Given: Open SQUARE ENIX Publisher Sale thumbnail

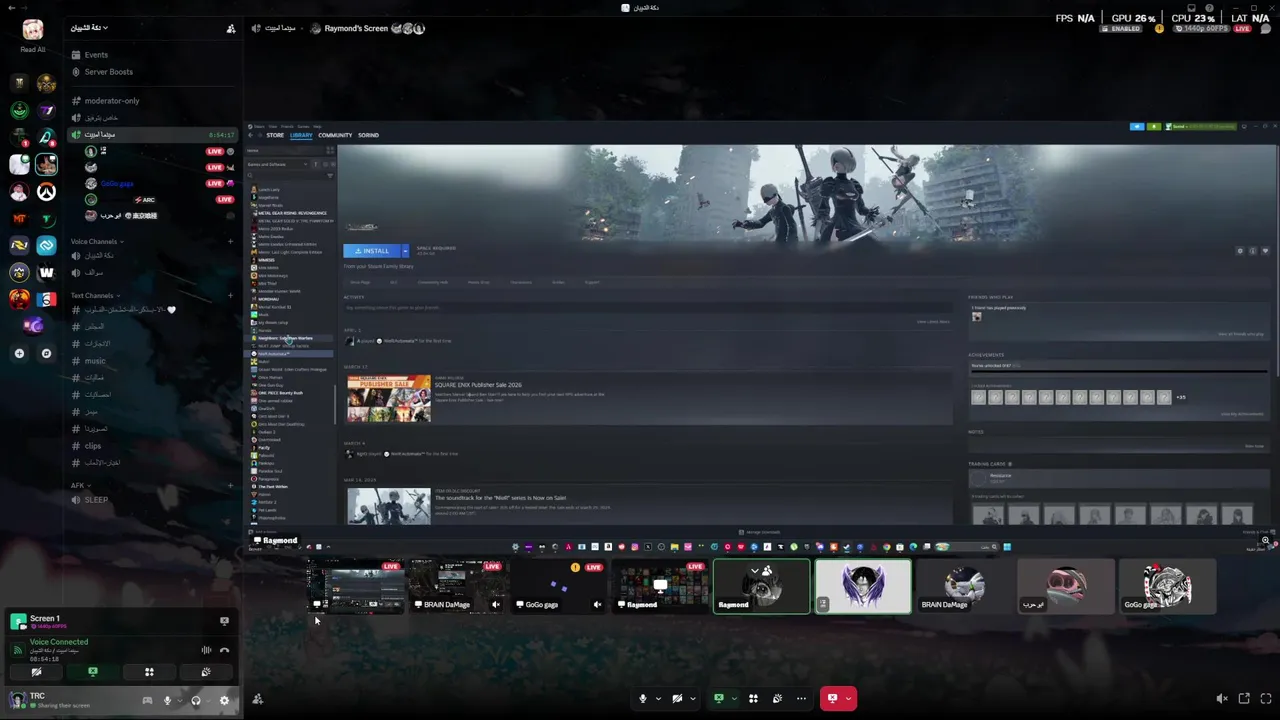Looking at the screenshot, I should [x=389, y=398].
